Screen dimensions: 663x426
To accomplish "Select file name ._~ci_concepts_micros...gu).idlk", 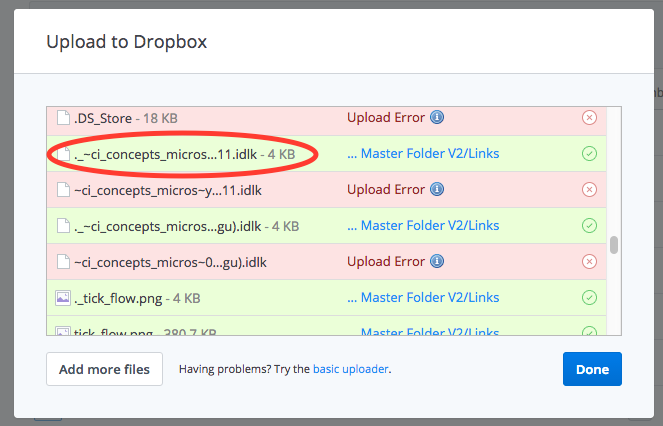I will tap(167, 227).
